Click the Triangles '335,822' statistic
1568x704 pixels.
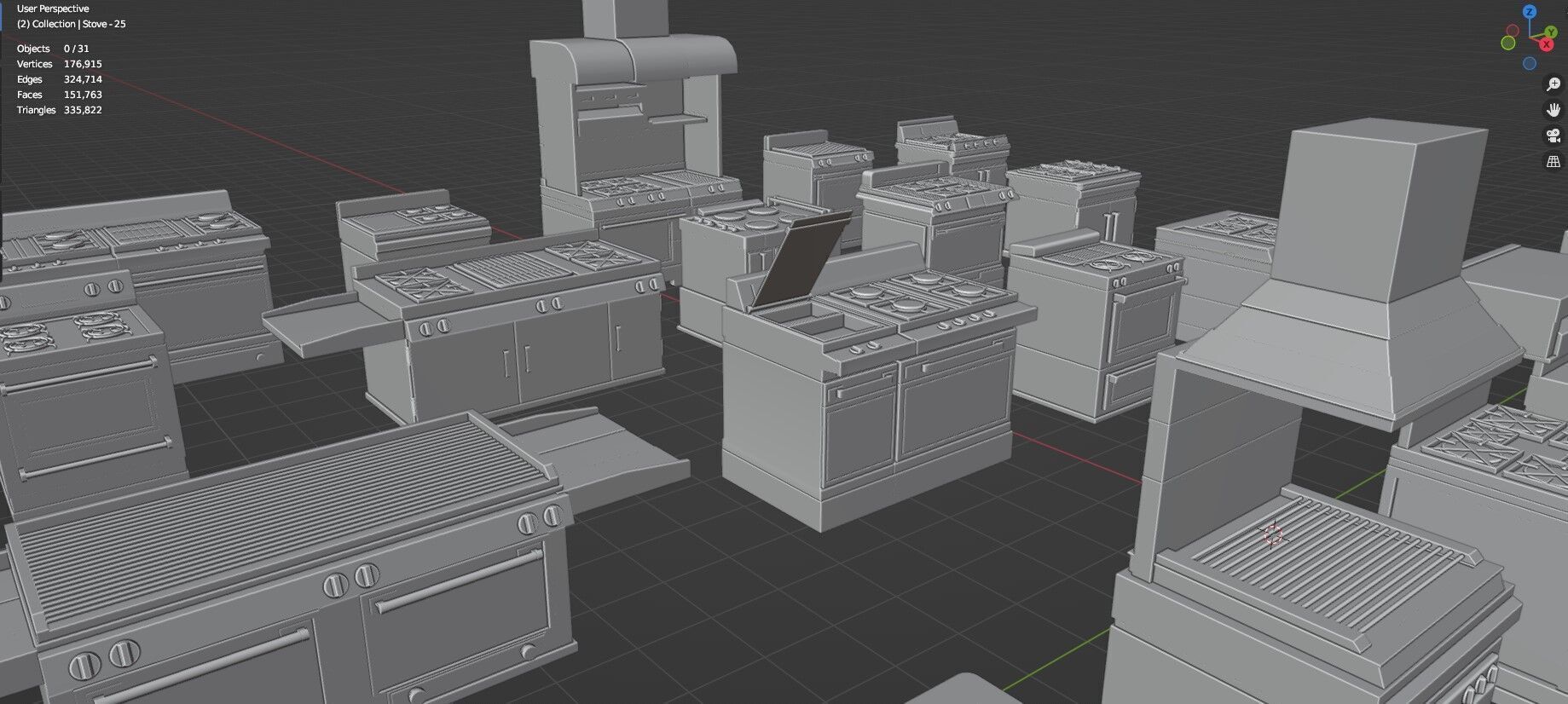point(83,110)
